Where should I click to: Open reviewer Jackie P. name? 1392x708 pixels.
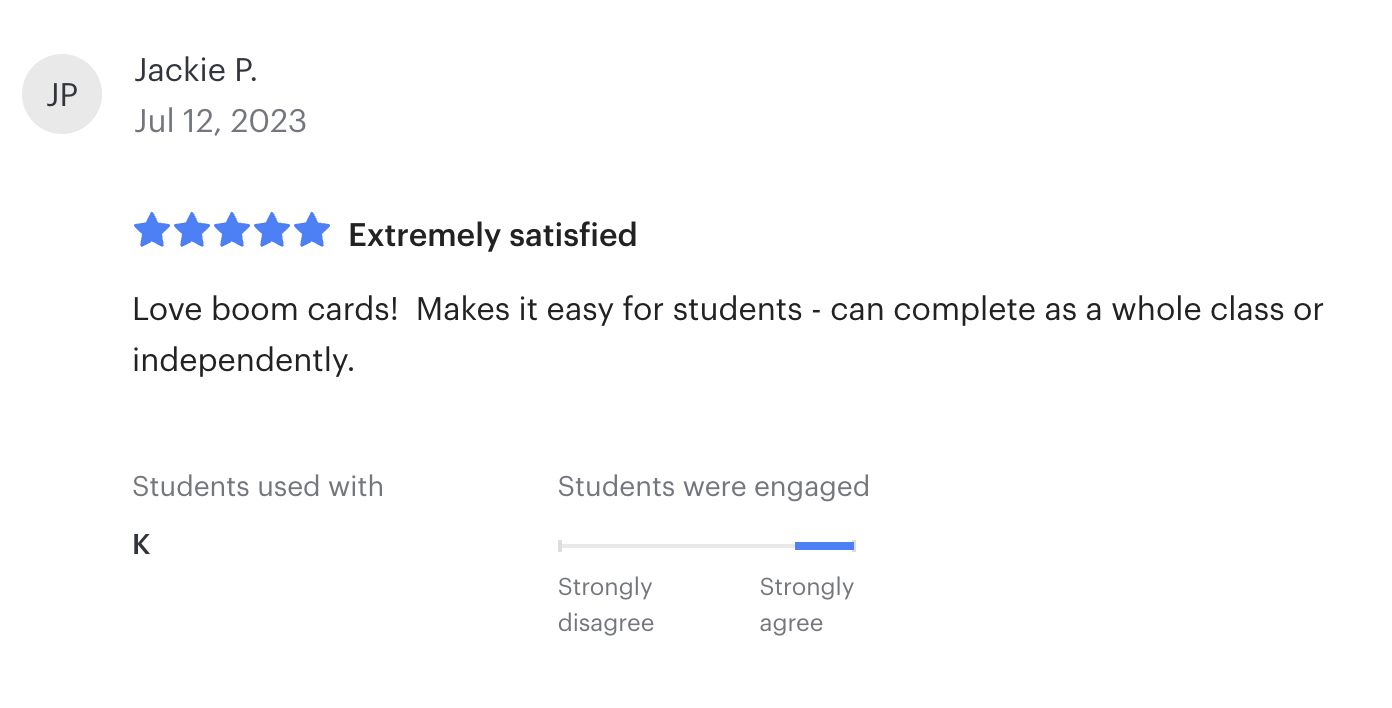point(195,71)
